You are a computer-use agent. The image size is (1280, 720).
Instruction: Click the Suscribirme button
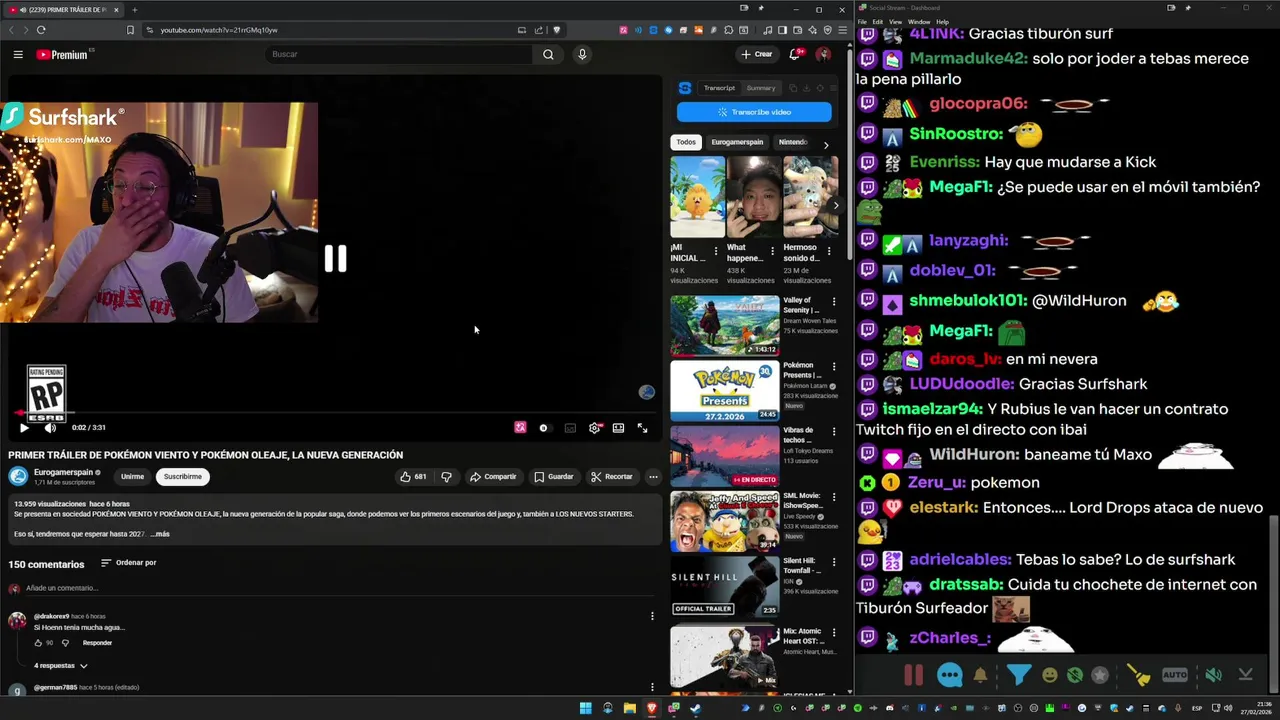tap(182, 477)
